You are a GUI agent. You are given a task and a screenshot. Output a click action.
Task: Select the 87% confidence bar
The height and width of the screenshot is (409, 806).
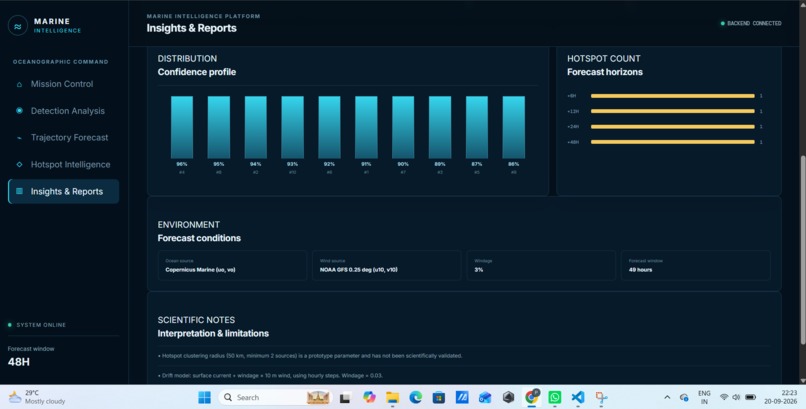(477, 127)
